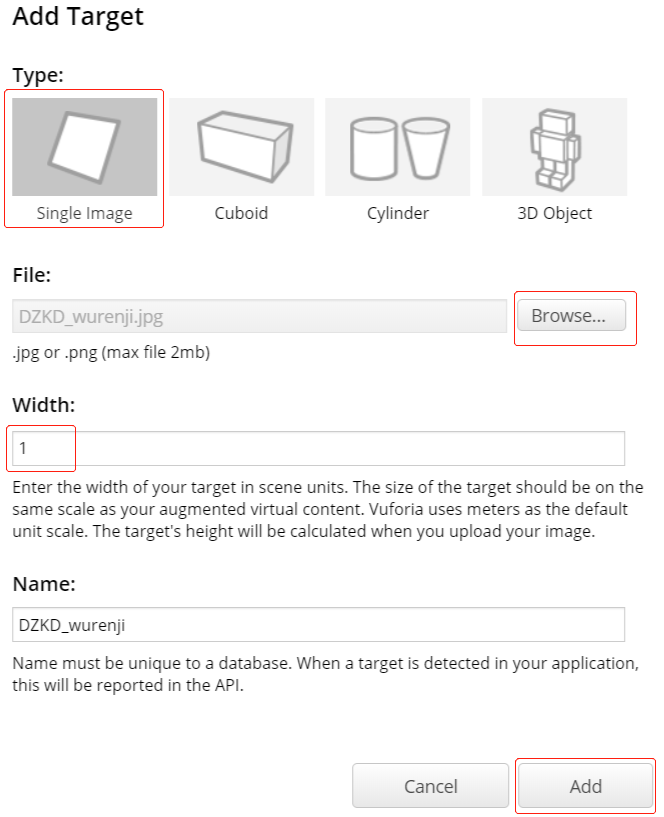
Task: Select the 3D Object robot icon
Action: pyautogui.click(x=554, y=147)
